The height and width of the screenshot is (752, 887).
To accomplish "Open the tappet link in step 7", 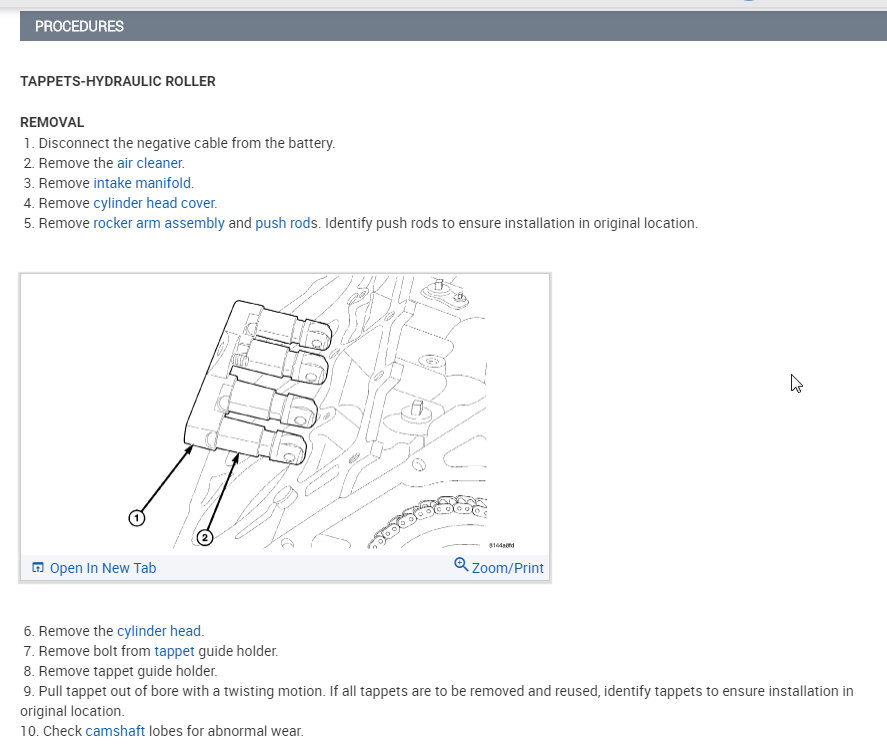I will coord(174,651).
